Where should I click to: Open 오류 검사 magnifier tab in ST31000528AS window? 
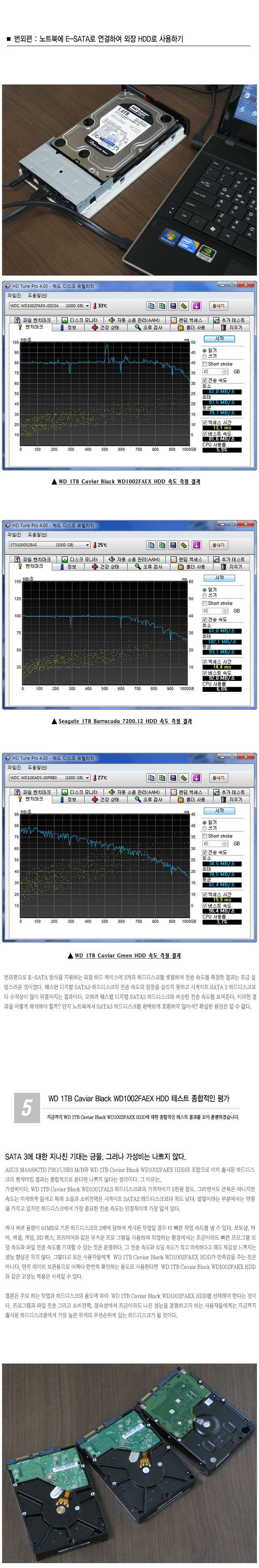pyautogui.click(x=149, y=567)
